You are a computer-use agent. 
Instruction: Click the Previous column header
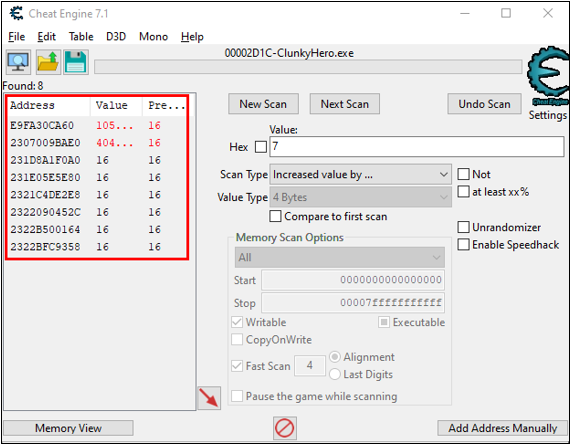click(165, 106)
